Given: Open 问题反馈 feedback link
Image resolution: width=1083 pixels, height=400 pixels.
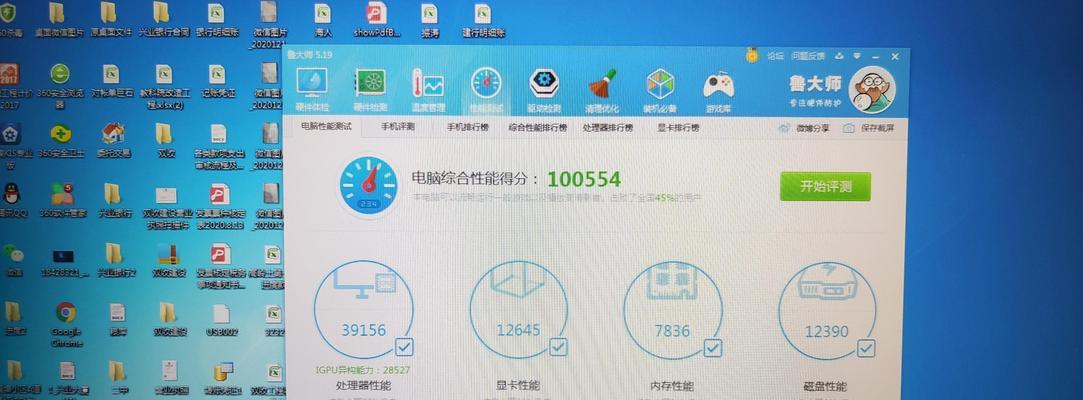Looking at the screenshot, I should 807,56.
